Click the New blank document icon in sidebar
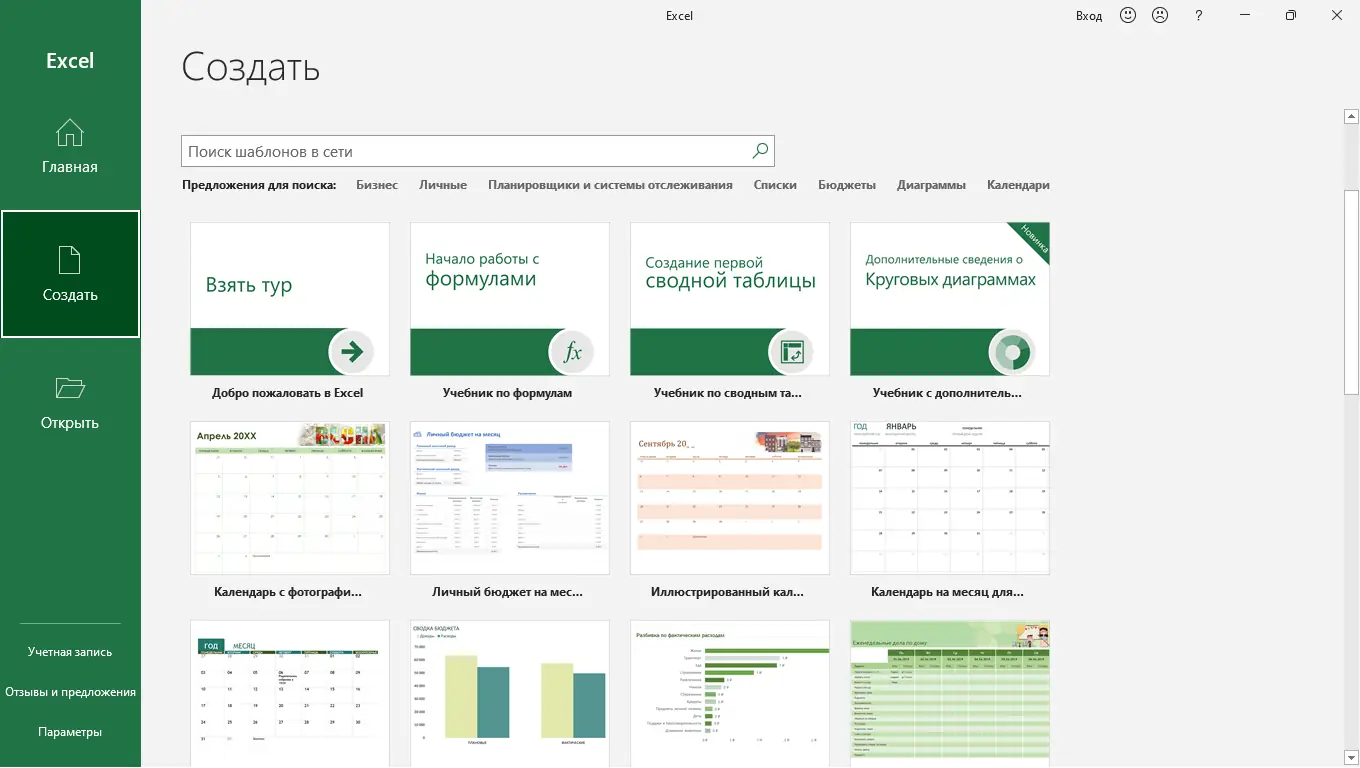This screenshot has width=1360, height=768. [70, 260]
